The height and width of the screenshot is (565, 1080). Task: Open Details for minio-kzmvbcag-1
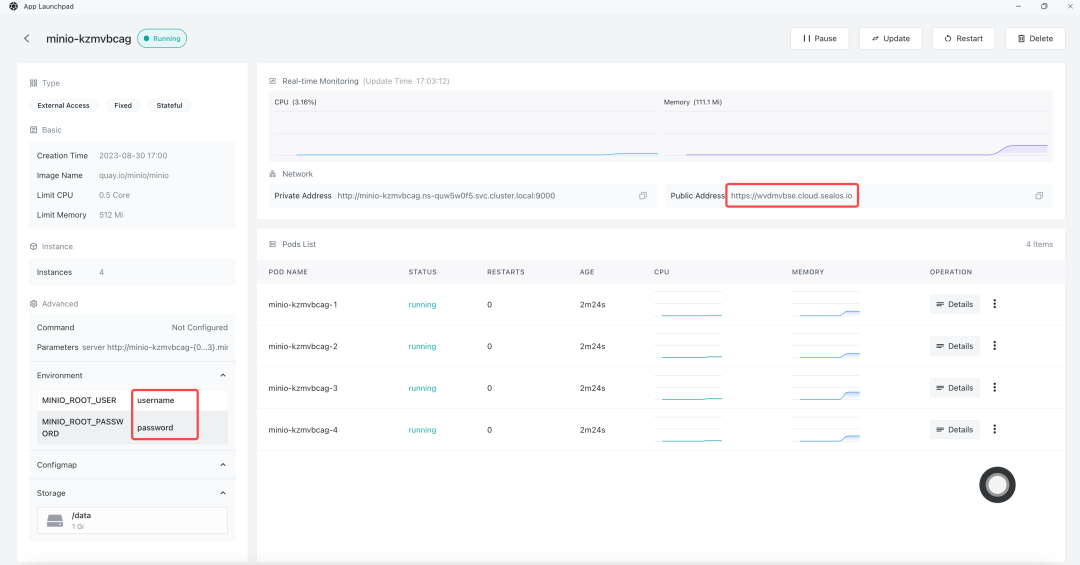coord(955,304)
